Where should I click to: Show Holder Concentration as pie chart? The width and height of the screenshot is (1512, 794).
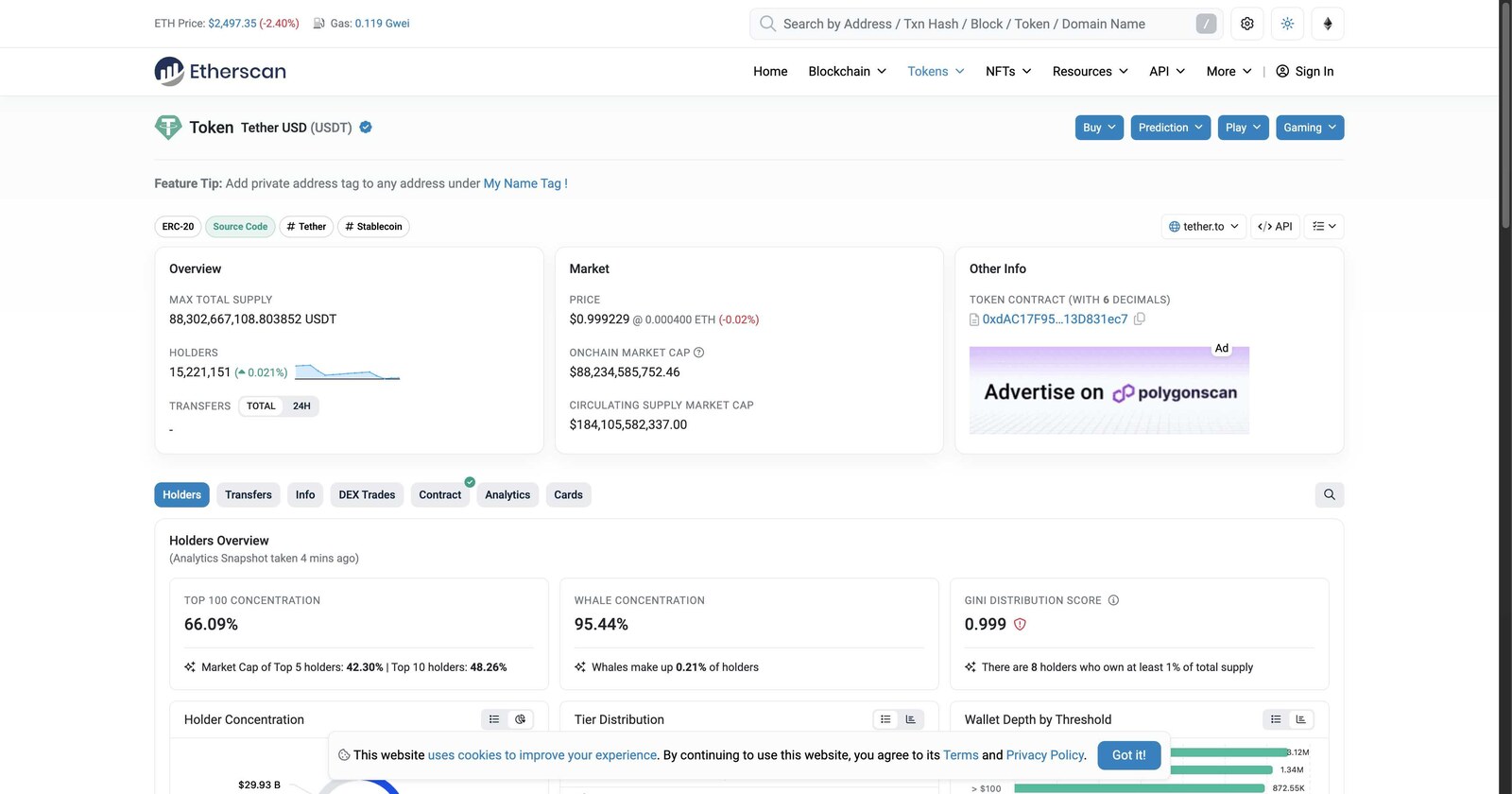(x=520, y=719)
